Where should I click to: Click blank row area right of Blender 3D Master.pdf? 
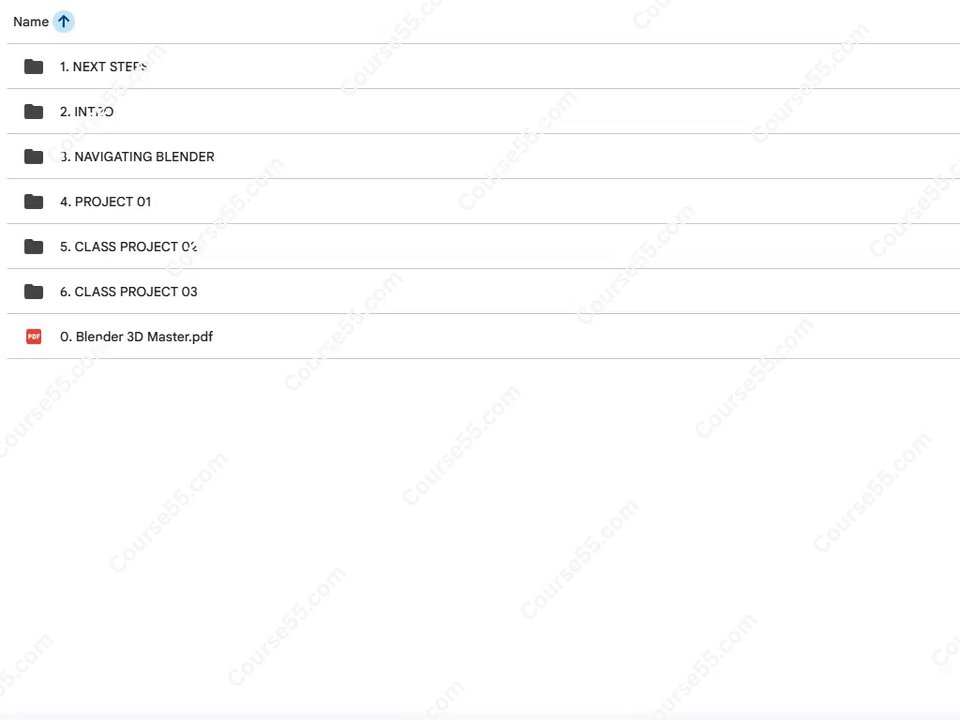[582, 336]
